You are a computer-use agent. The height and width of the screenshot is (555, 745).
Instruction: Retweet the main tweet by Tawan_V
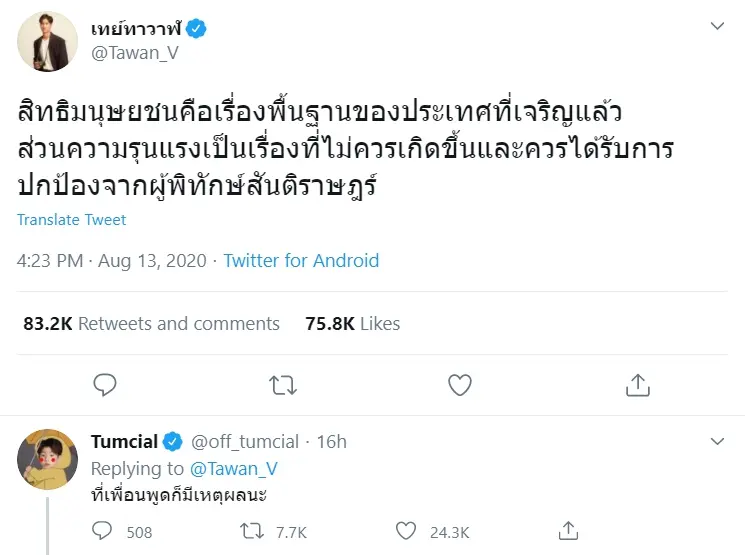pos(283,385)
